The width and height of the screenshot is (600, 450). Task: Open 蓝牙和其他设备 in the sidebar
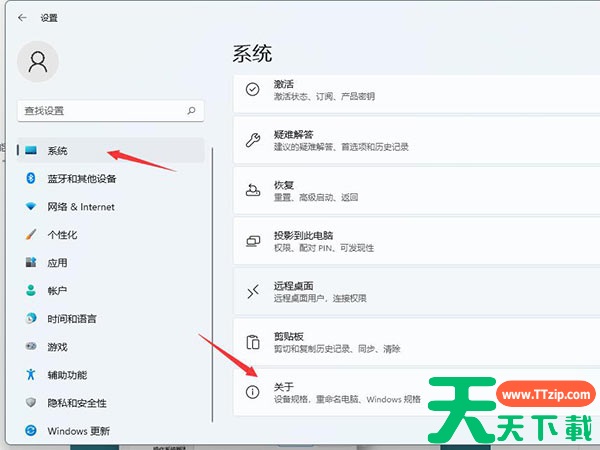coord(111,178)
